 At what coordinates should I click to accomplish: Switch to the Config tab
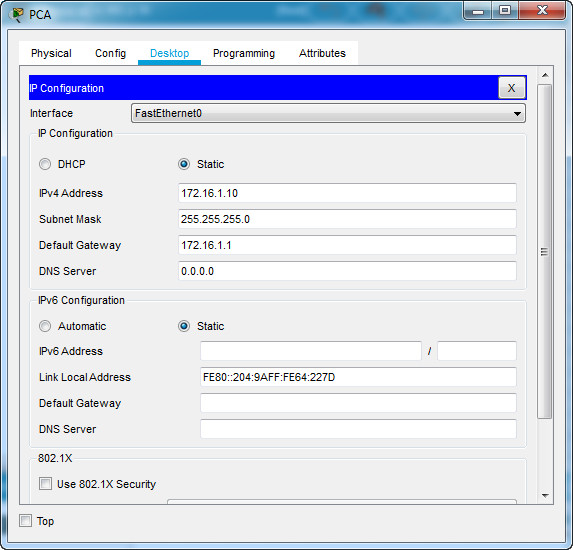(x=110, y=53)
